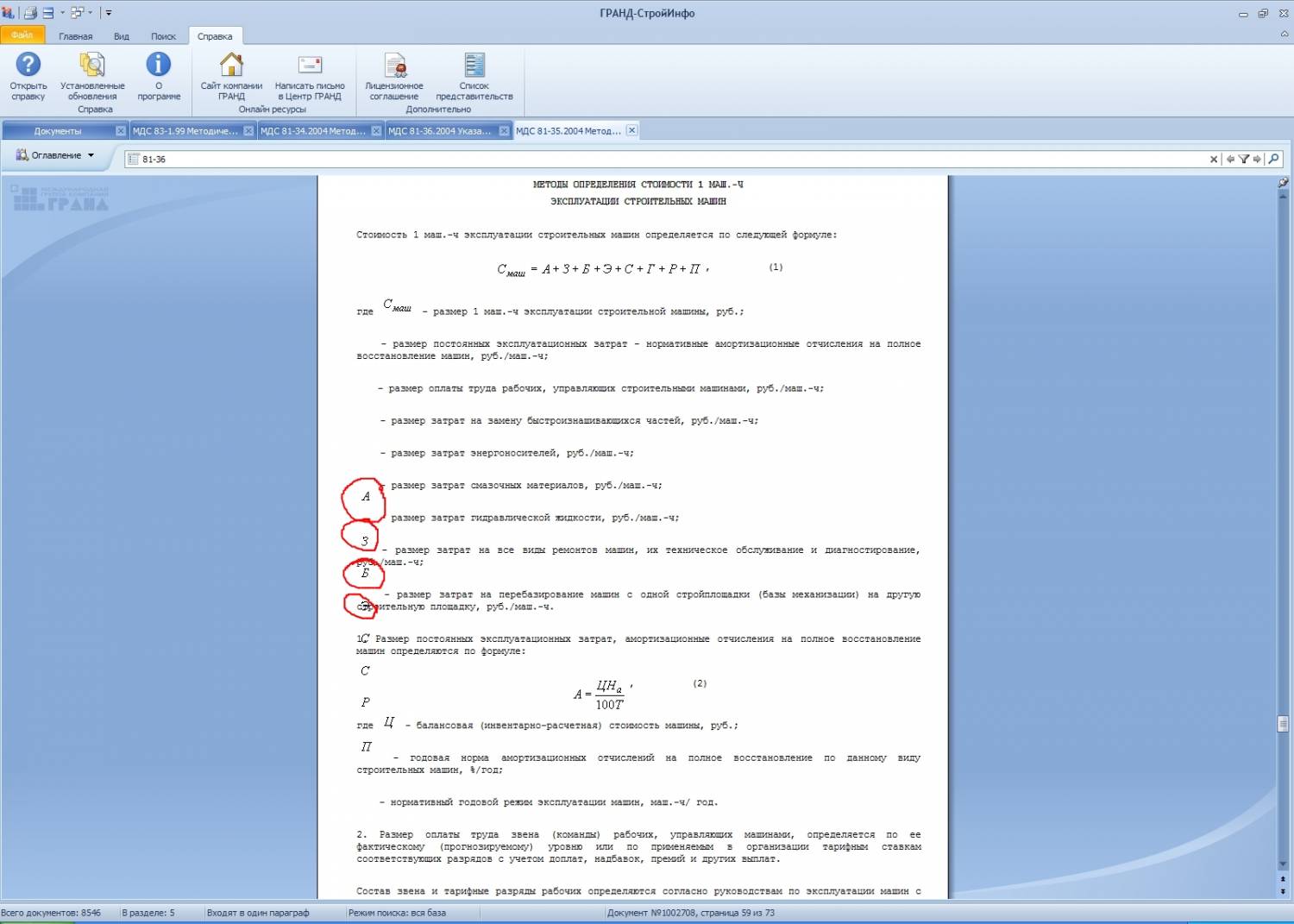Click formula number (2) in the document
The width and height of the screenshot is (1294, 924).
(700, 683)
